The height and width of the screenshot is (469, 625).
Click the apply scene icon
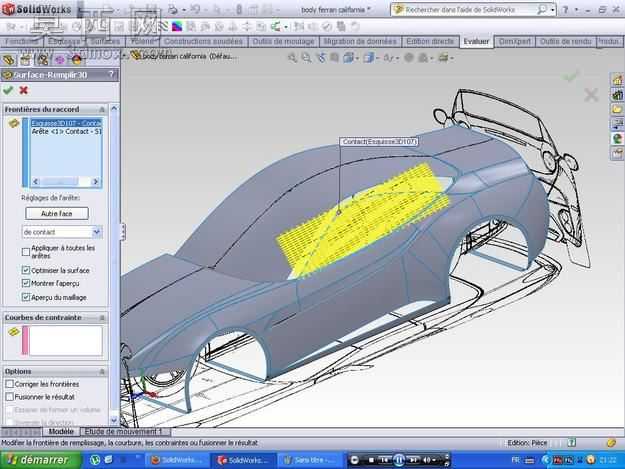[x=423, y=58]
